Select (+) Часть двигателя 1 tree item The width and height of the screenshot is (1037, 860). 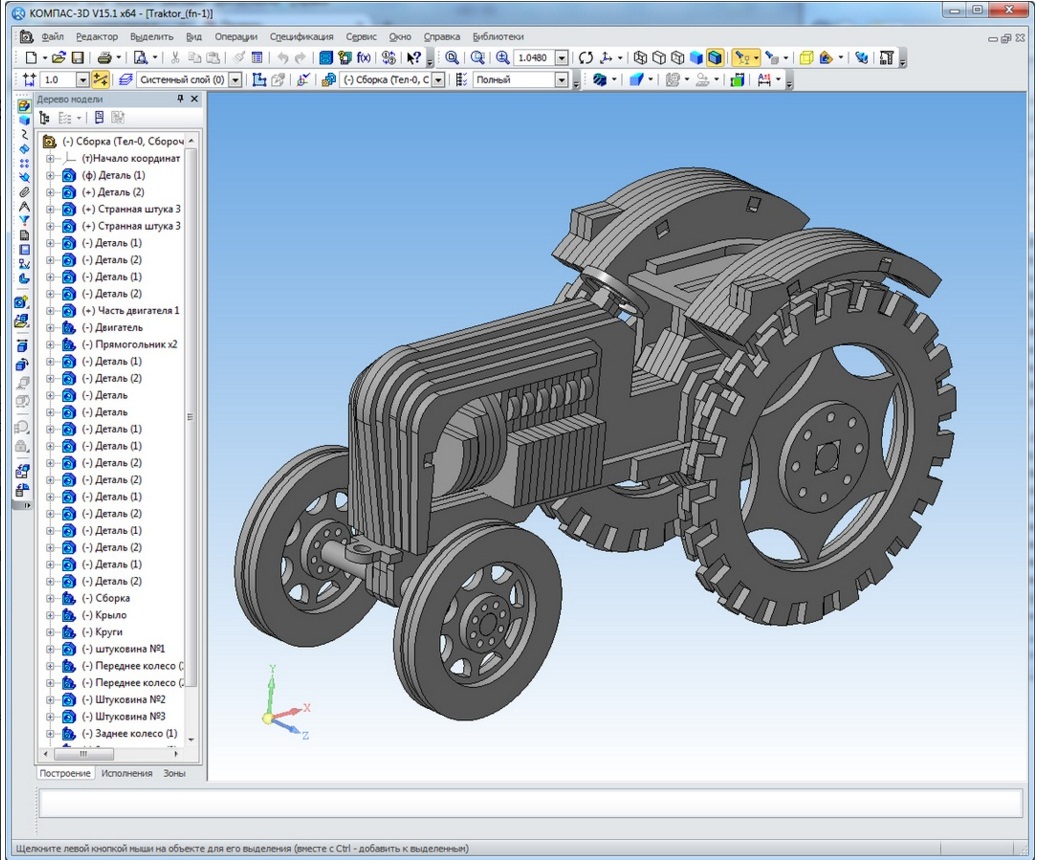(x=130, y=311)
